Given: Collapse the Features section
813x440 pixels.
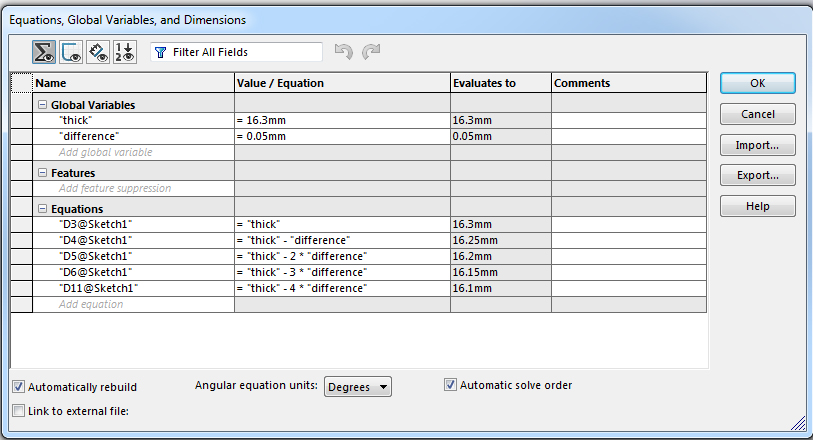Looking at the screenshot, I should 42,173.
